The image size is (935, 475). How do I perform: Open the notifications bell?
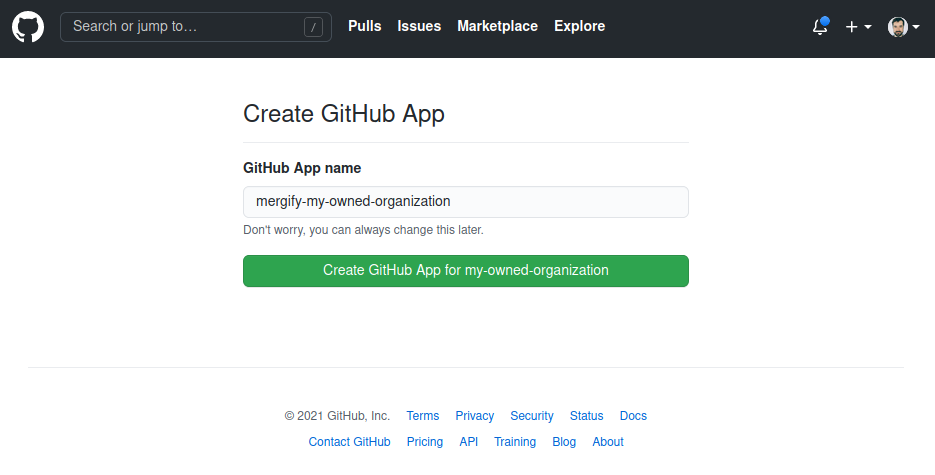click(821, 27)
